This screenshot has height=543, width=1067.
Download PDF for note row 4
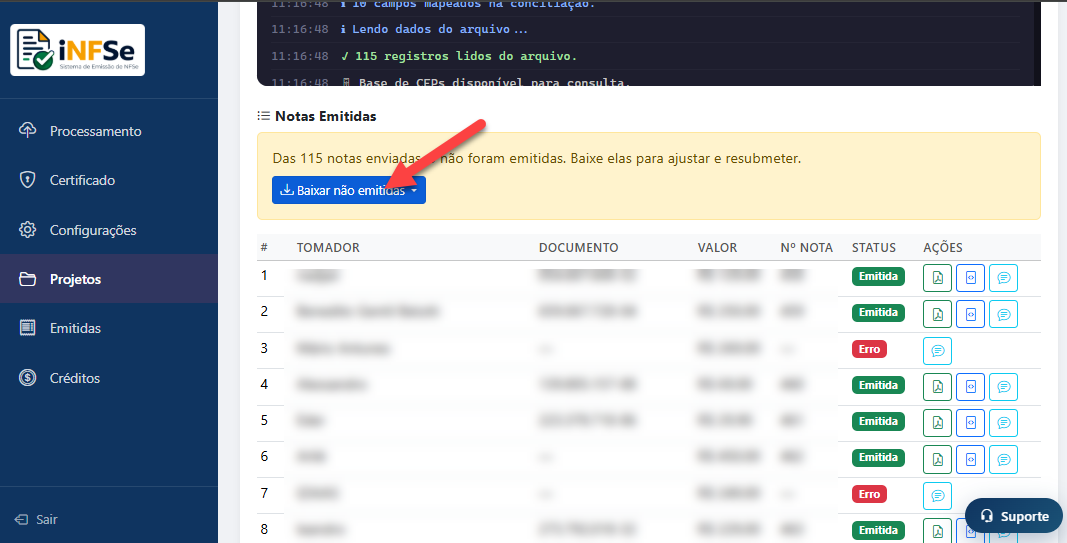937,386
